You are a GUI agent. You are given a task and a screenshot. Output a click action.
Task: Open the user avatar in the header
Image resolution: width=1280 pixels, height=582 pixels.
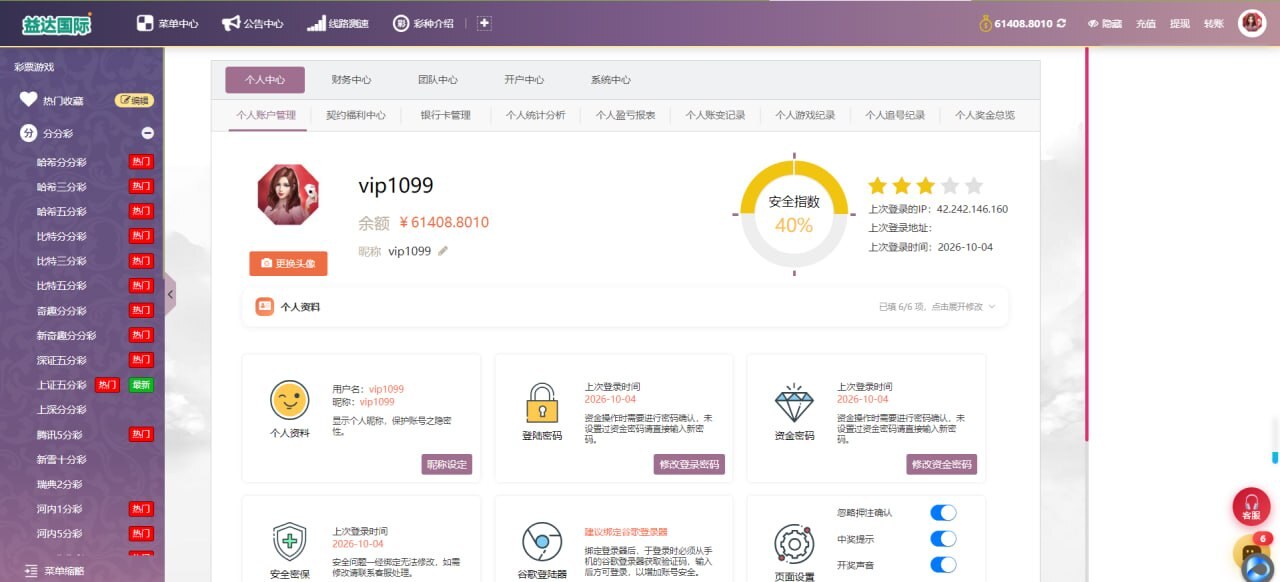tap(1252, 23)
